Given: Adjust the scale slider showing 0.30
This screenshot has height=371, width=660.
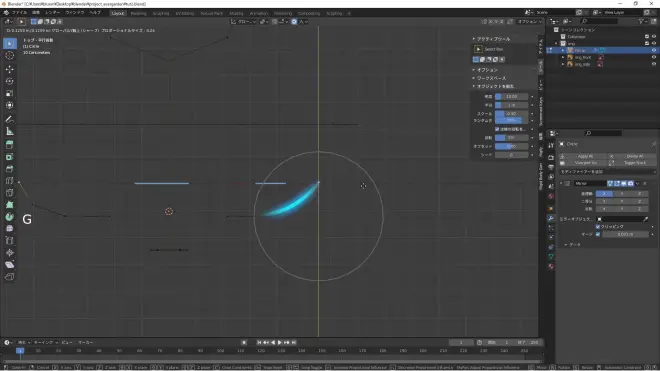Looking at the screenshot, I should point(511,114).
